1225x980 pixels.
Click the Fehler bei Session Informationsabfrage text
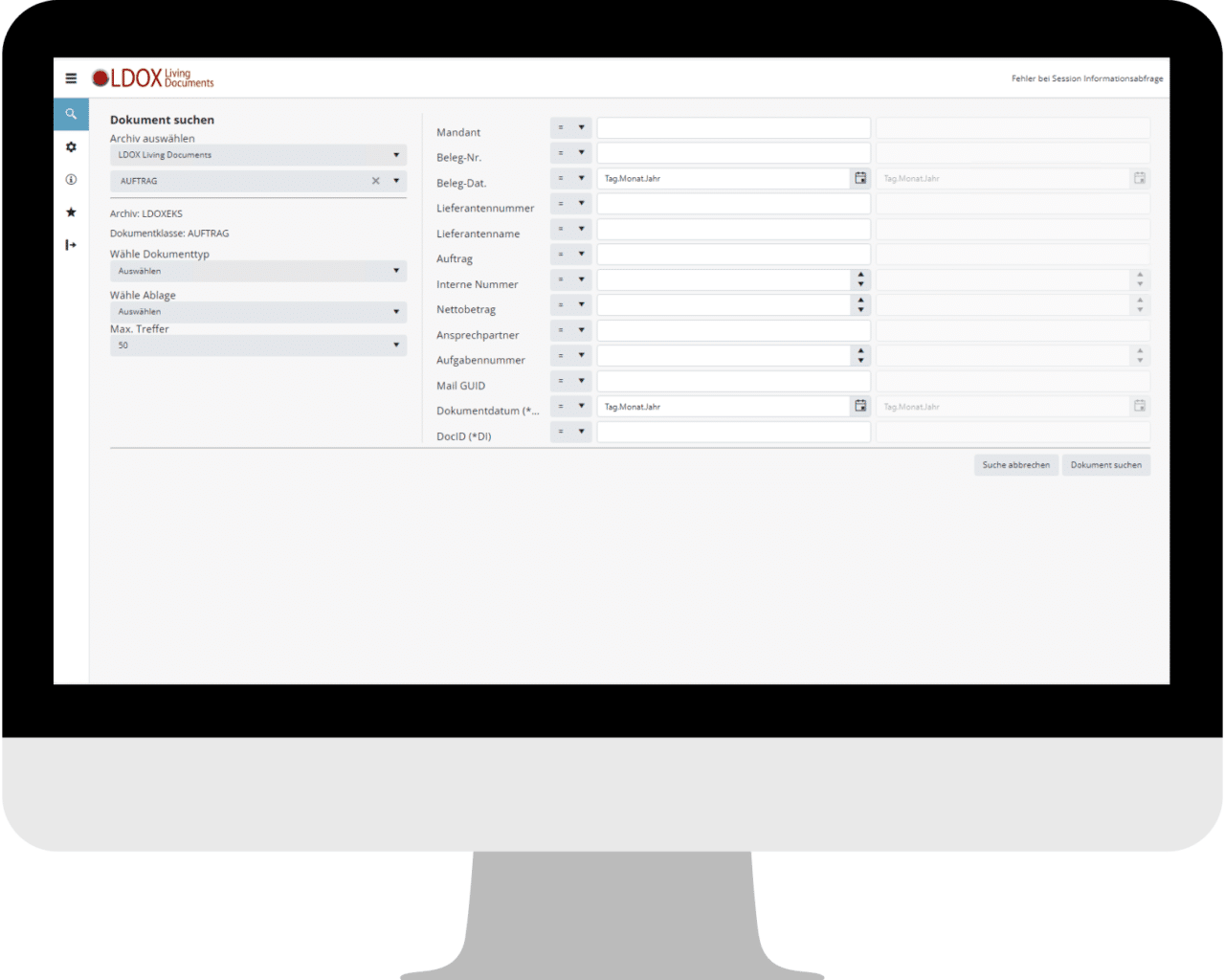(1086, 78)
